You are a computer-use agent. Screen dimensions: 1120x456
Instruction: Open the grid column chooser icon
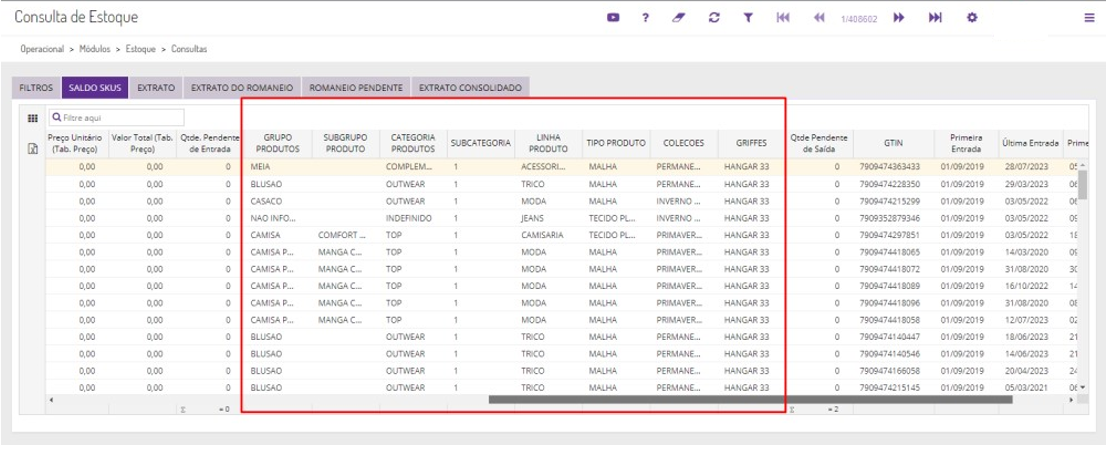tap(32, 118)
